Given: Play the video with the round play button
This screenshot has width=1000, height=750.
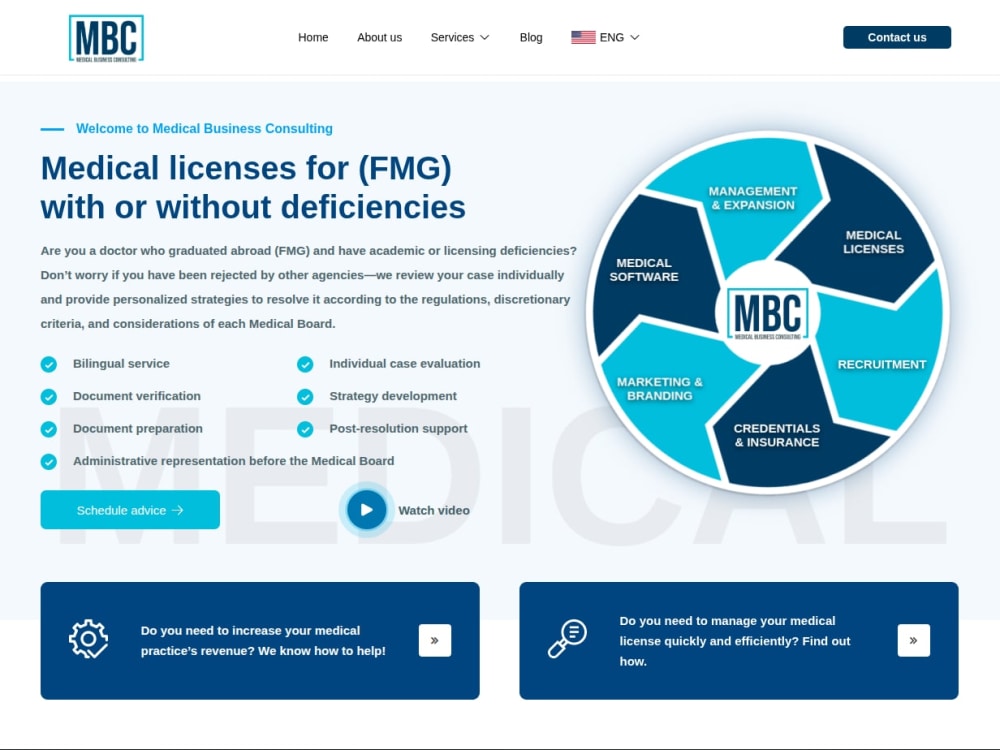Looking at the screenshot, I should click(366, 510).
